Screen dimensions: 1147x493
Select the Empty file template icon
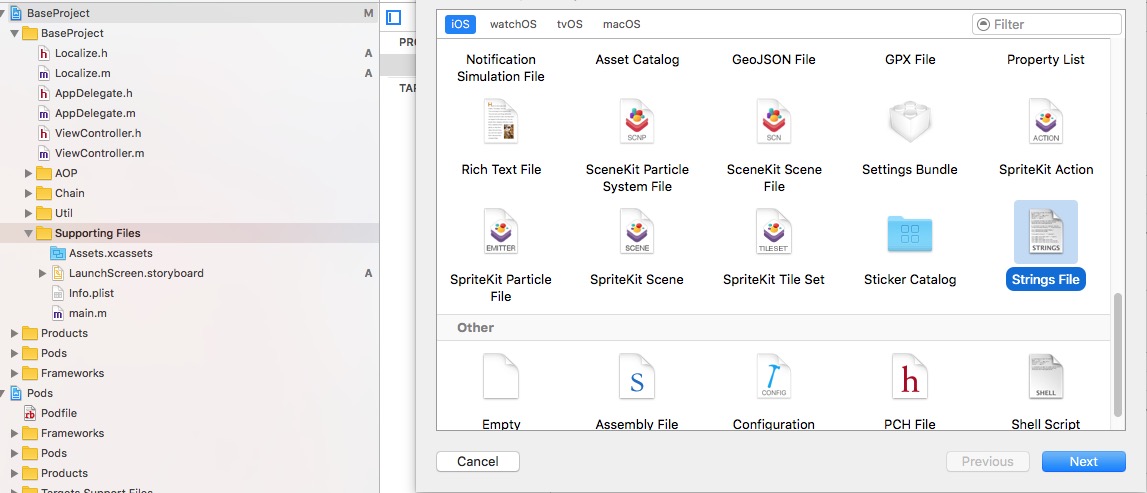(x=501, y=376)
